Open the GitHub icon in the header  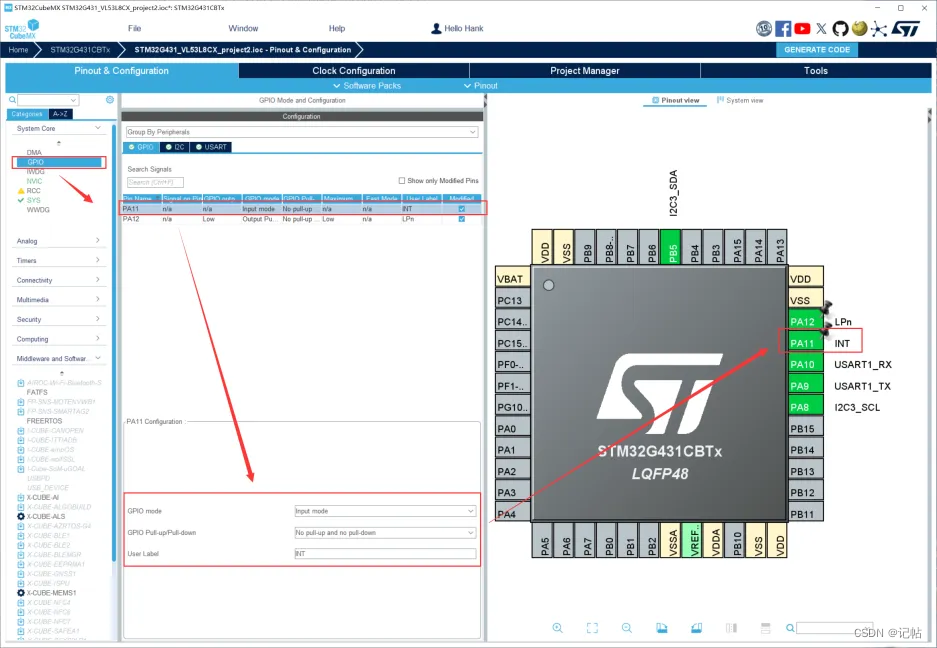click(840, 29)
